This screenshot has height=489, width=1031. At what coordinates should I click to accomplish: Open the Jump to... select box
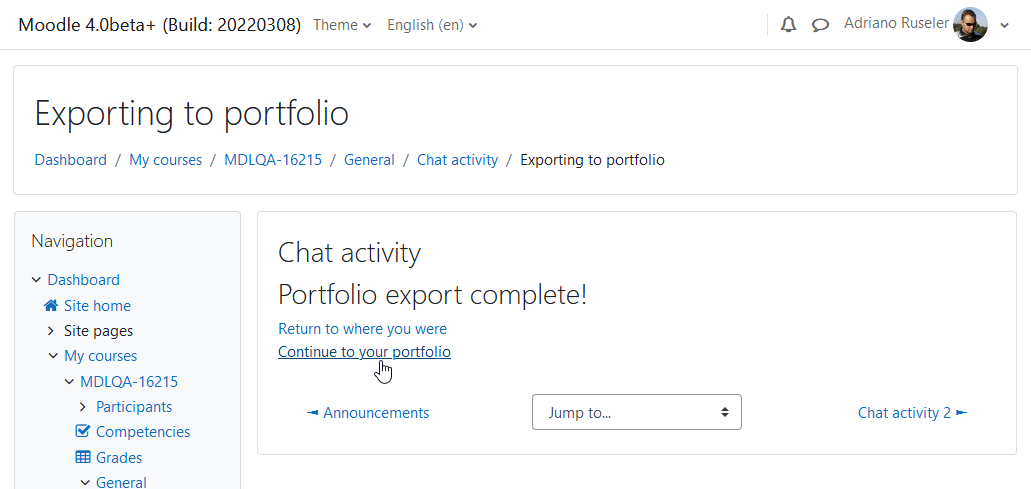pyautogui.click(x=636, y=412)
